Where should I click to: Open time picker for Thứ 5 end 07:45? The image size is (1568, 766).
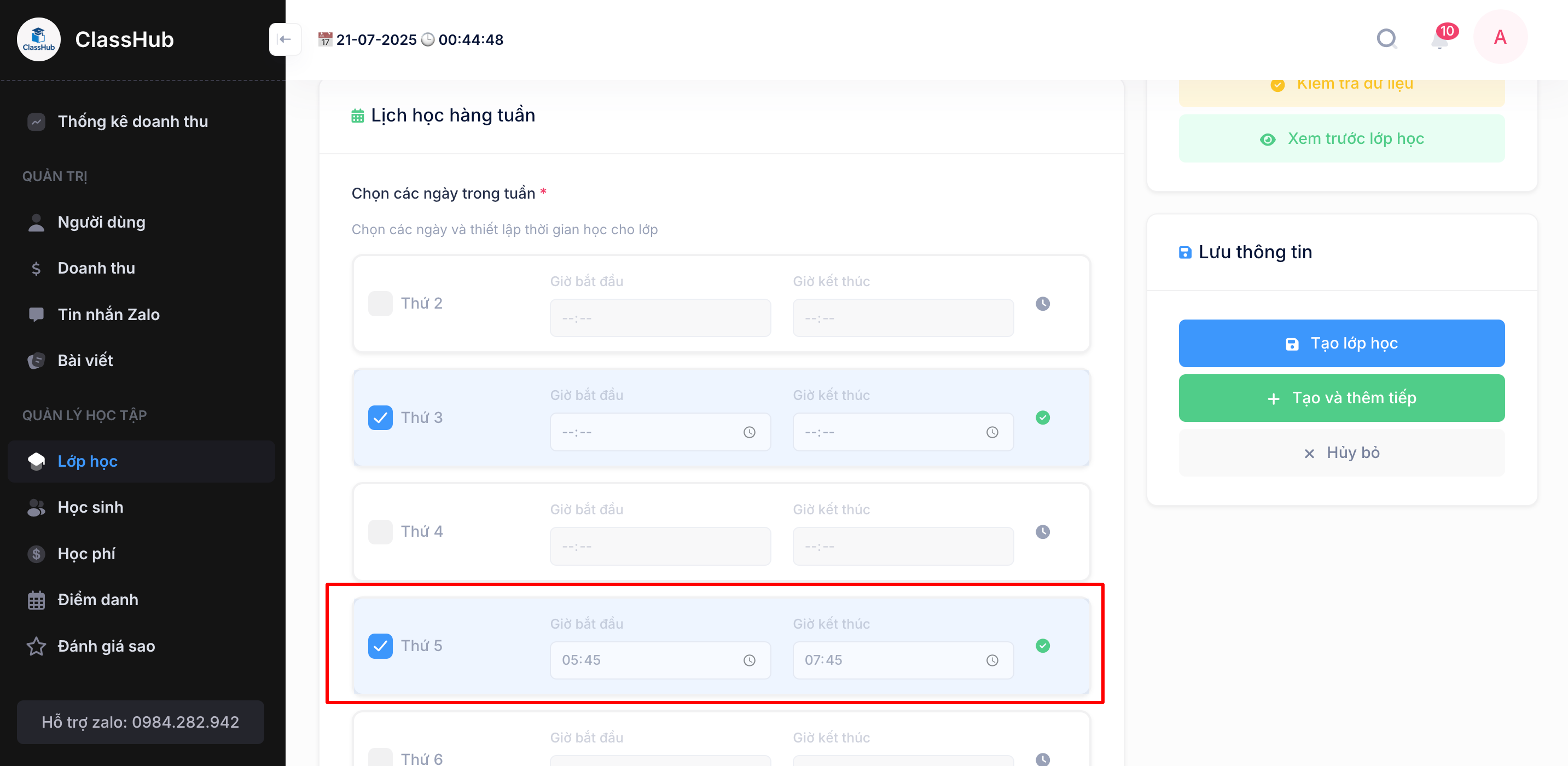tap(991, 660)
